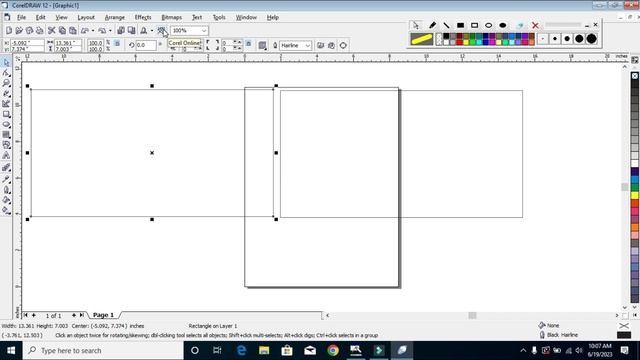Click the Corel Online toolbar icon
Image resolution: width=640 pixels, height=360 pixels.
click(x=162, y=31)
